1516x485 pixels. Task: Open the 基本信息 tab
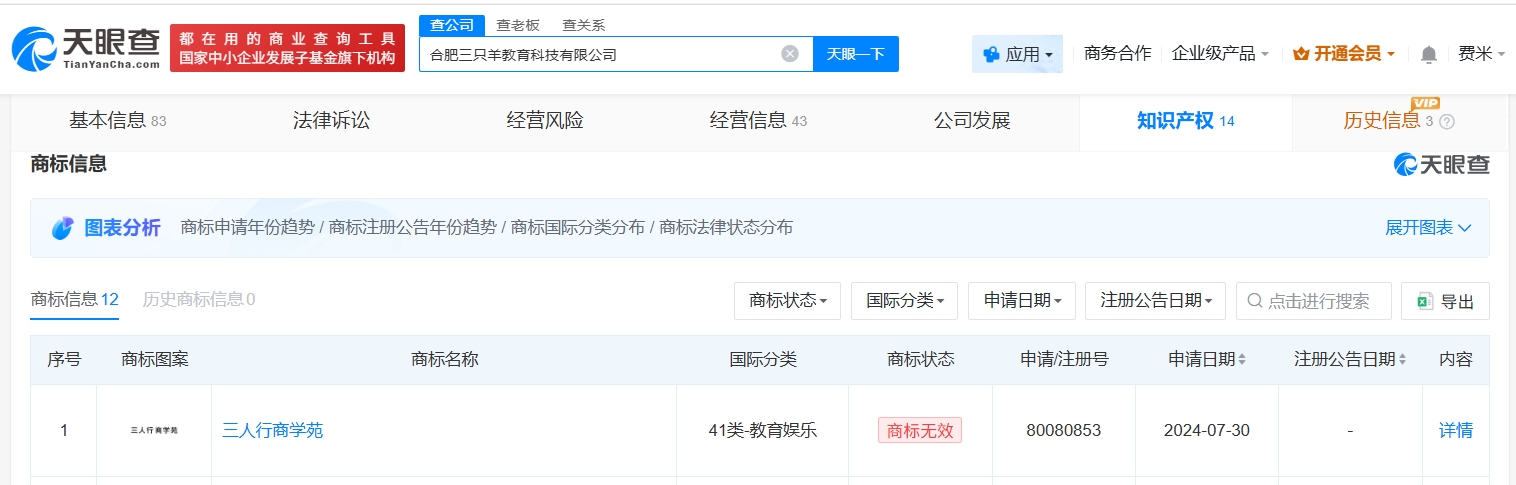coord(117,121)
